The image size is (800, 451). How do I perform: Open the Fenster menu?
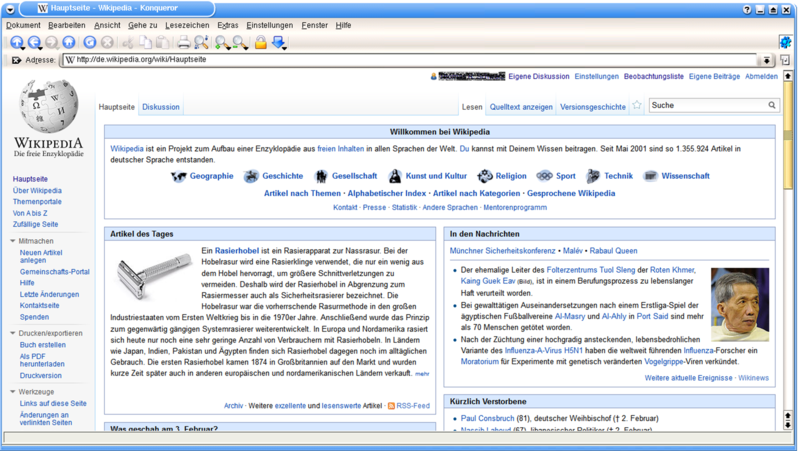314,25
